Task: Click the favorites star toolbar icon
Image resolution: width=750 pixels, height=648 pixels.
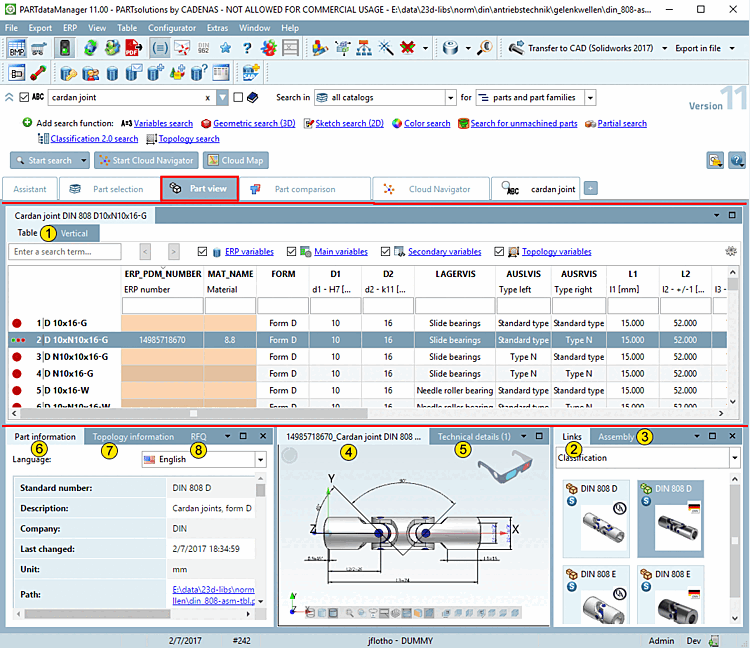Action: coord(225,47)
